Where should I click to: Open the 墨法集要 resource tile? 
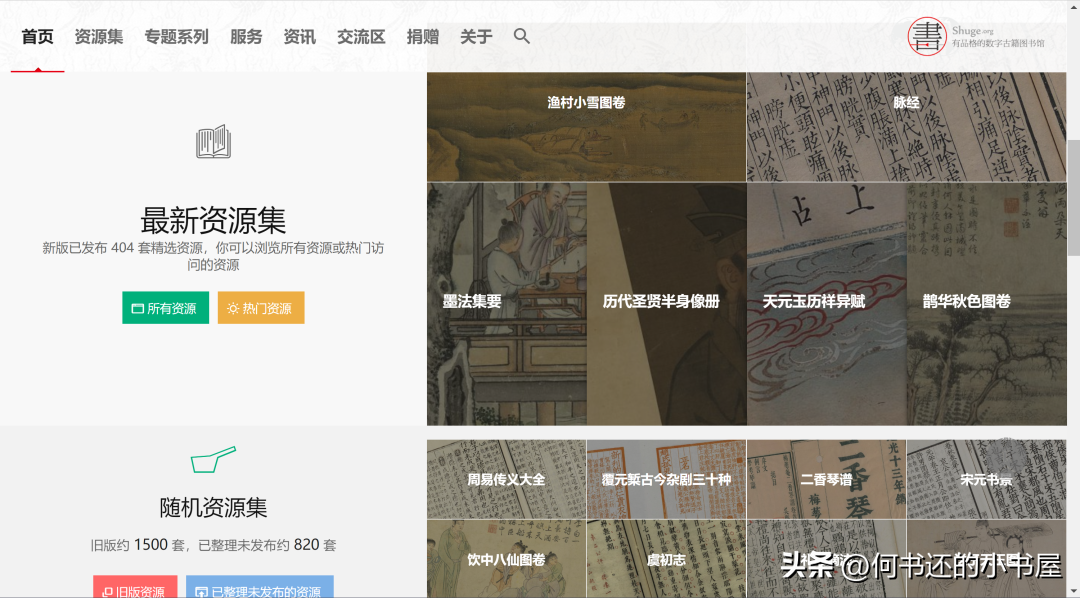coord(507,304)
